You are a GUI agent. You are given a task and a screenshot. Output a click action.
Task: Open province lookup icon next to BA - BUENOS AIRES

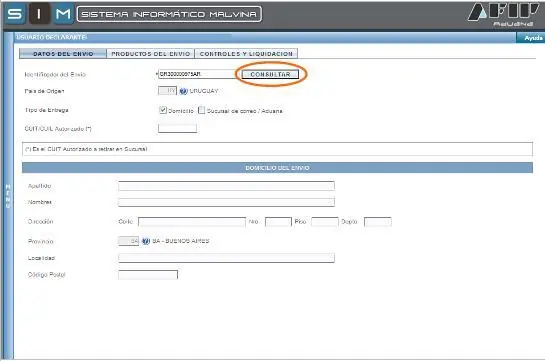(146, 241)
